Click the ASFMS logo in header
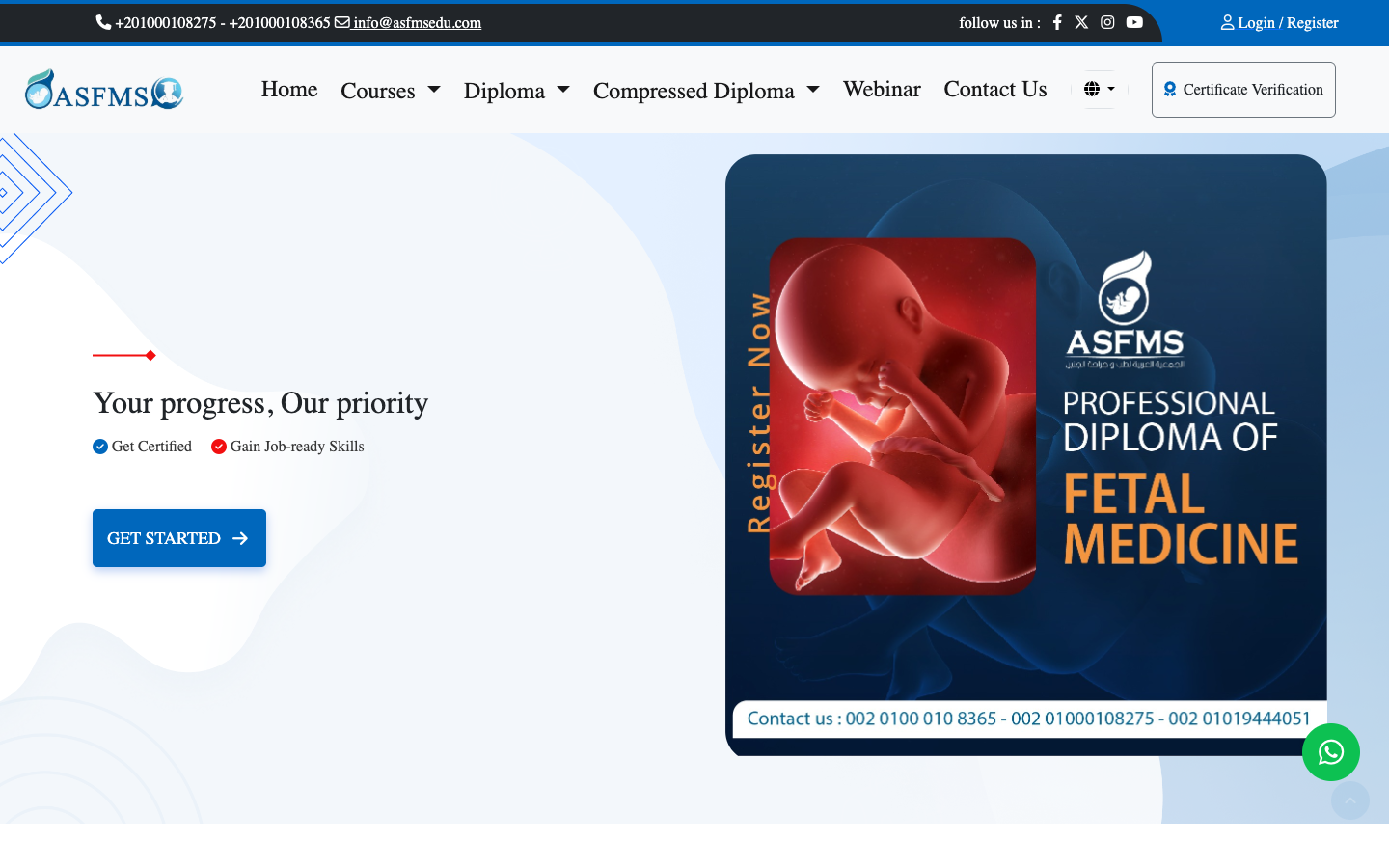1389x868 pixels. click(104, 90)
